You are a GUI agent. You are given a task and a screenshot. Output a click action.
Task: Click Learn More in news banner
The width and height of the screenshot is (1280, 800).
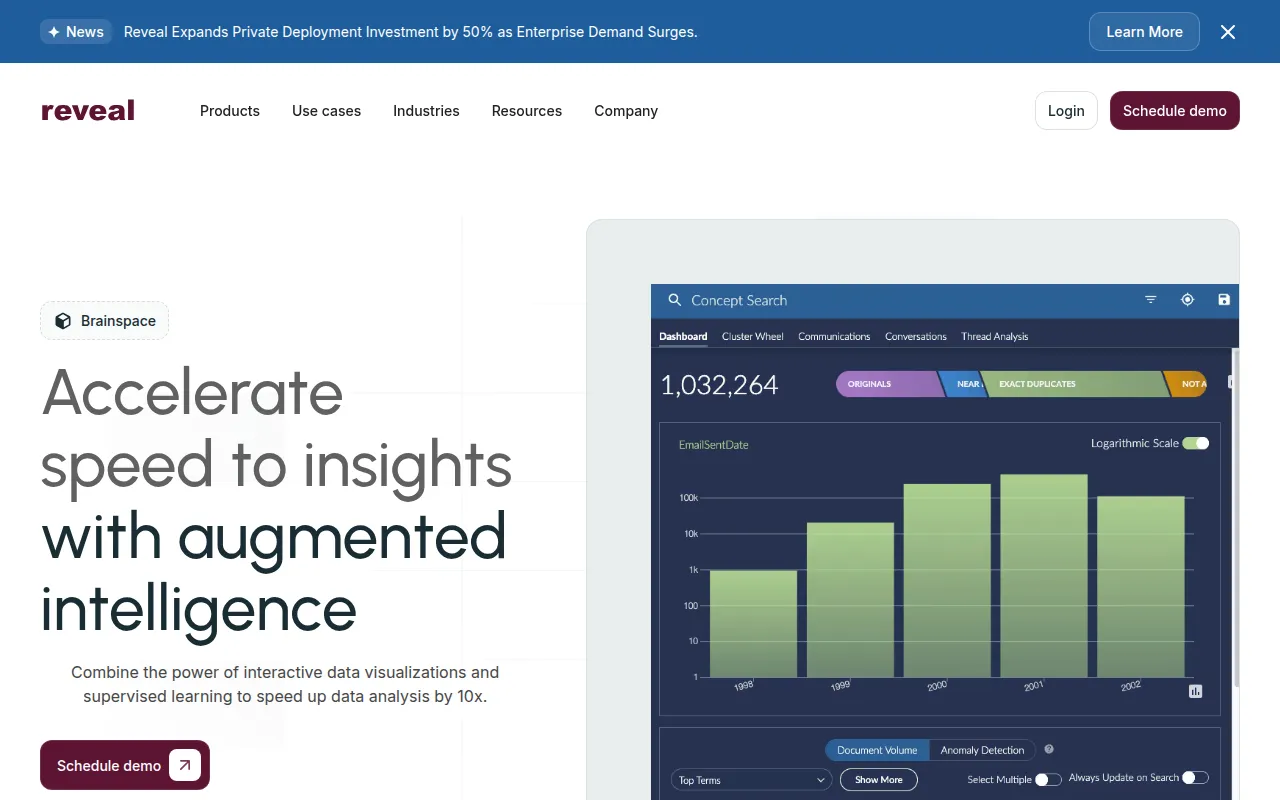click(x=1144, y=32)
